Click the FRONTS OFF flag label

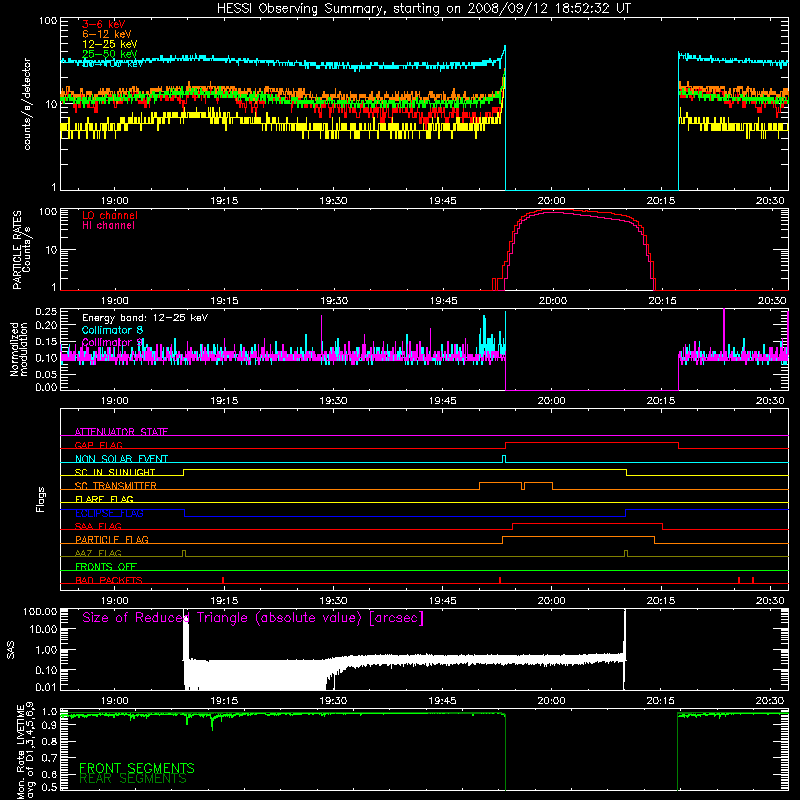click(106, 566)
